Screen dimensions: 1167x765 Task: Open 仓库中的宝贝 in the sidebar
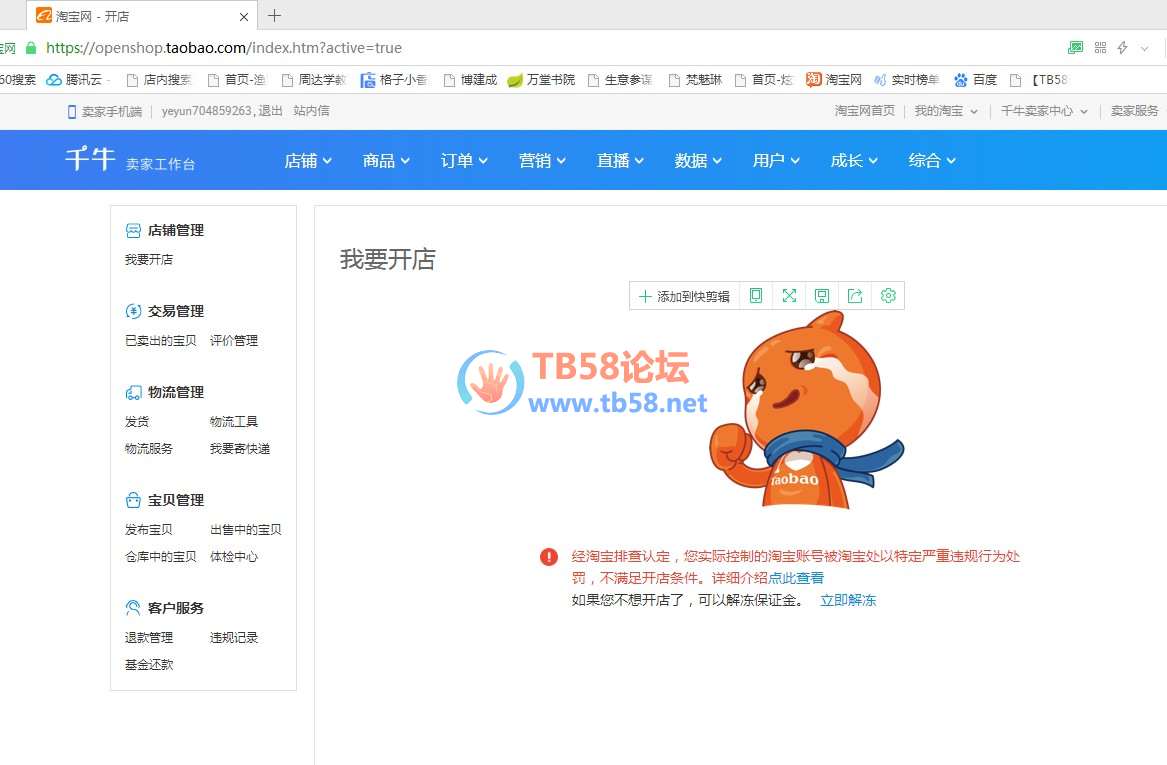point(161,557)
